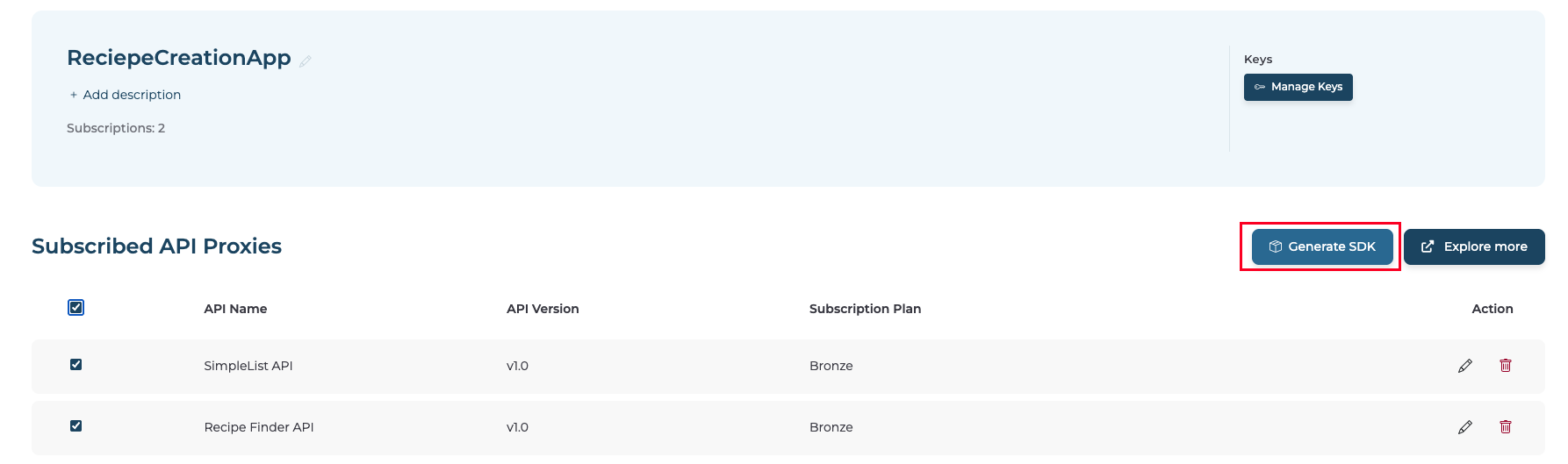Select the Recipe Finder API name text
1568x464 pixels.
(x=259, y=427)
